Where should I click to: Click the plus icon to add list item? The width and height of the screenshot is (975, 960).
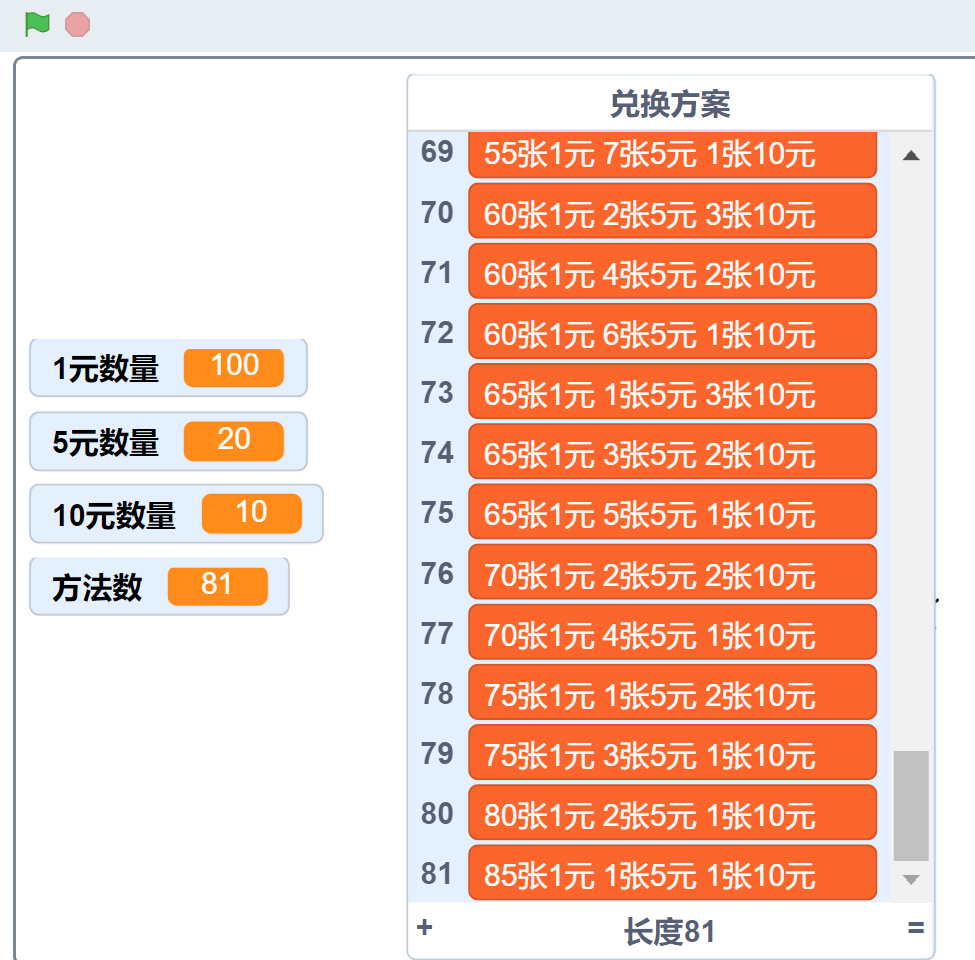click(x=424, y=929)
